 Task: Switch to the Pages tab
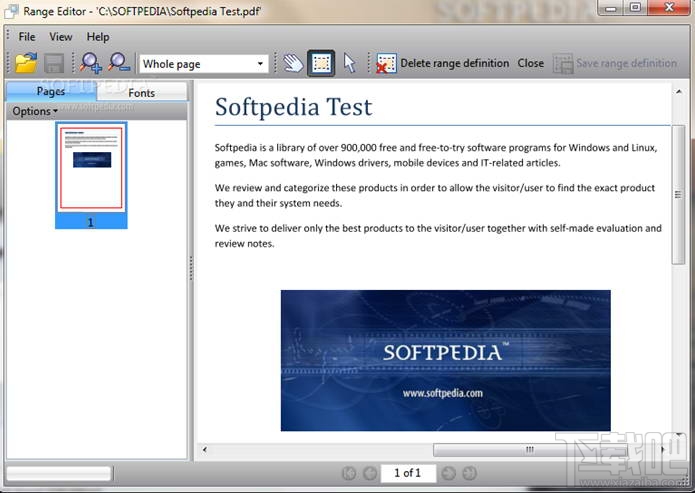51,91
